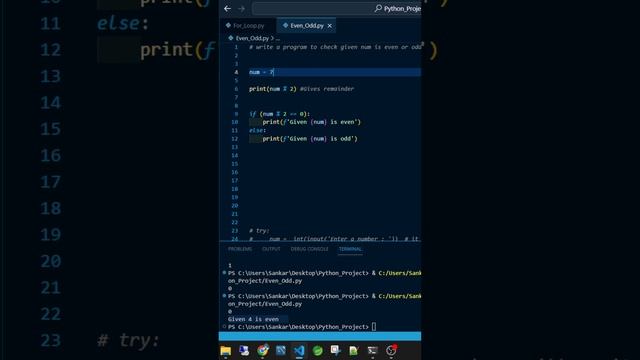Open the PROBLEMS panel tab
640x360 pixels.
(240, 249)
